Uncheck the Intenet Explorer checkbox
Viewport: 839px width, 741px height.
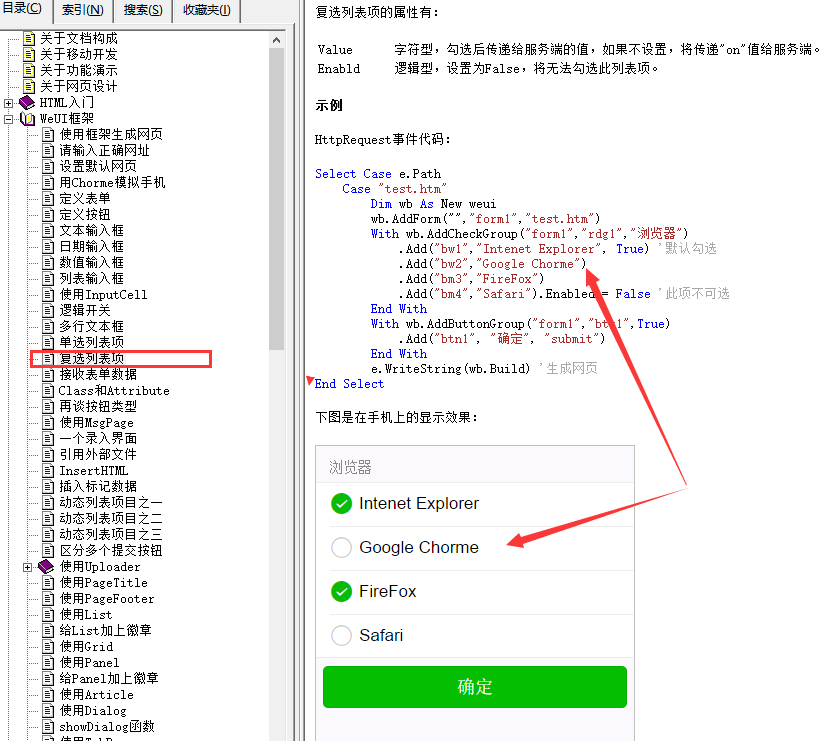341,503
